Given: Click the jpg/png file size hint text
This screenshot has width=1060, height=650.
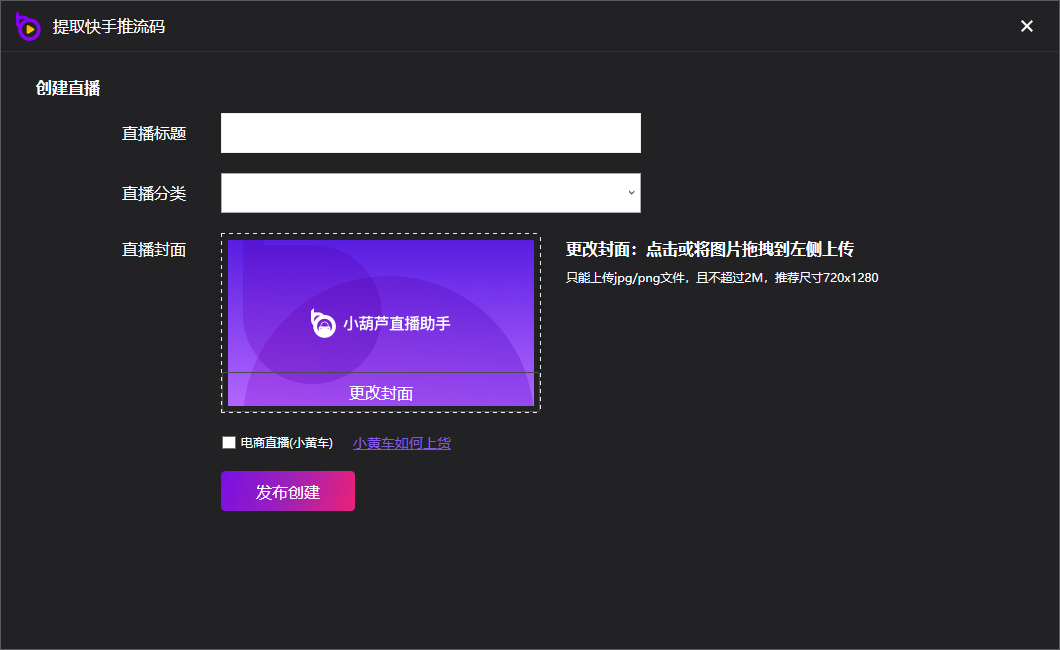Looking at the screenshot, I should [722, 278].
